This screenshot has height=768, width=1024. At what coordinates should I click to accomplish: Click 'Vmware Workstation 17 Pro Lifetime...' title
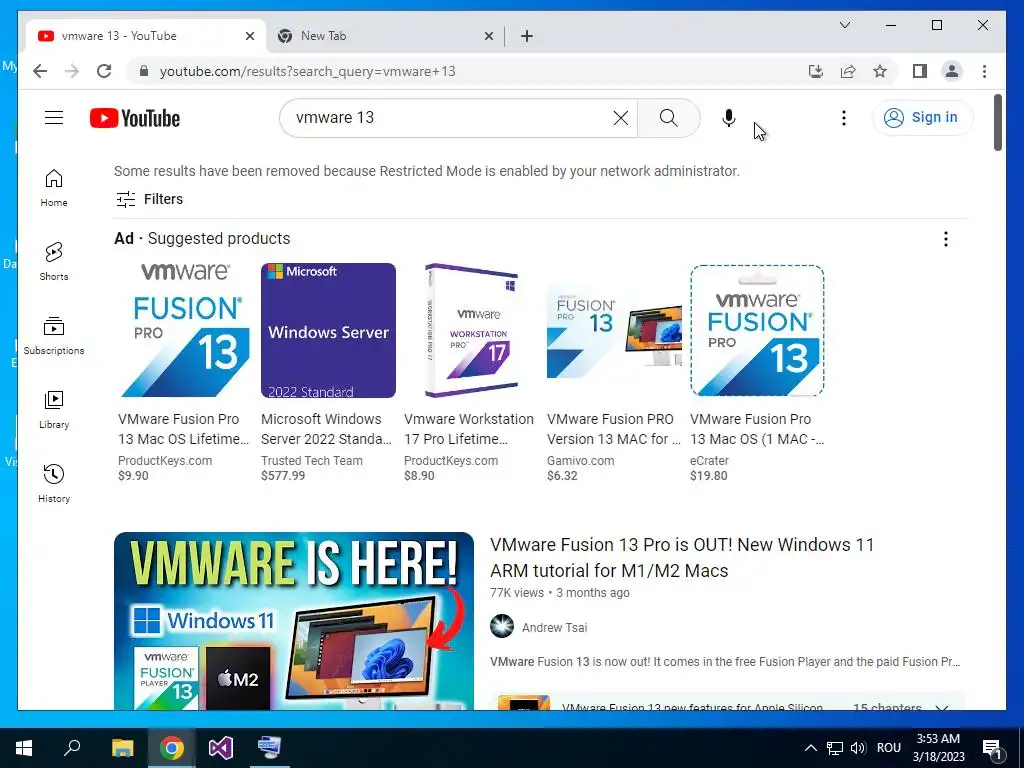click(x=469, y=429)
